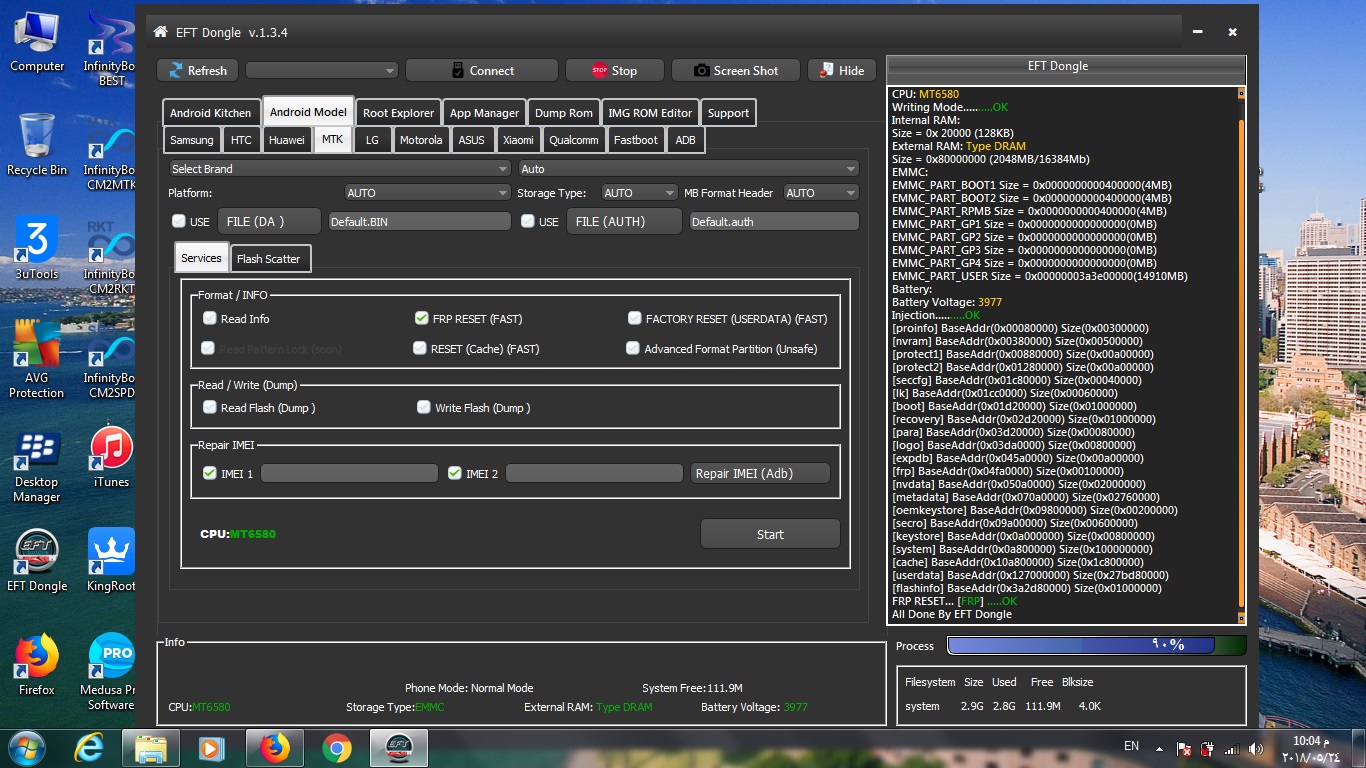The width and height of the screenshot is (1366, 768).
Task: Enable FACTORY RESET (USERDATA) (FAST)
Action: pyautogui.click(x=634, y=318)
